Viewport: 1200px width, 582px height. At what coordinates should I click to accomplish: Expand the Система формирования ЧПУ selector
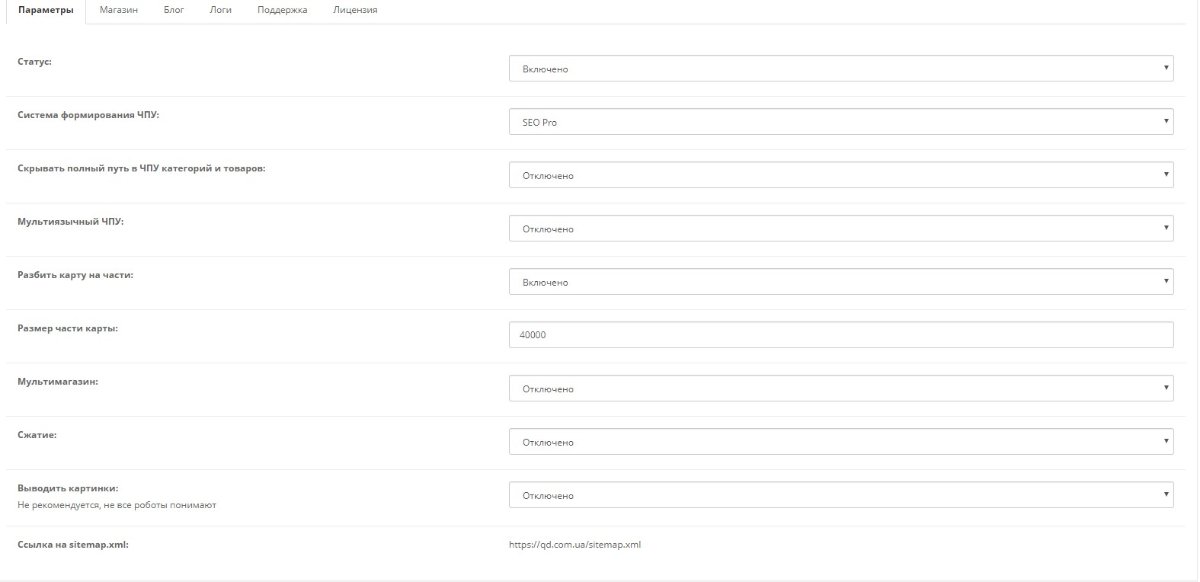tap(841, 122)
